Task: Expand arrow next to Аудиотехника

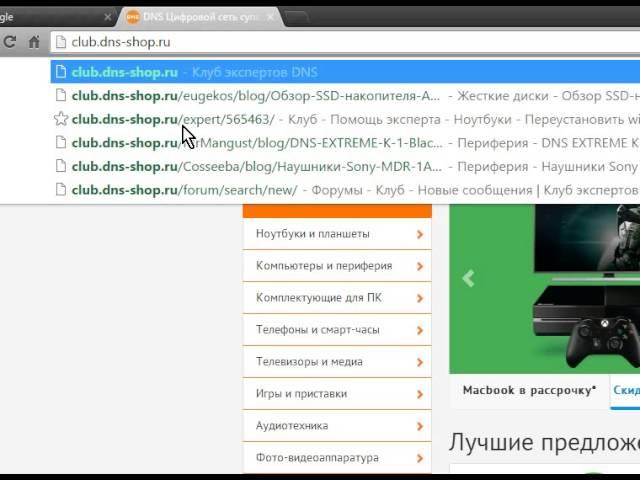Action: click(x=420, y=426)
